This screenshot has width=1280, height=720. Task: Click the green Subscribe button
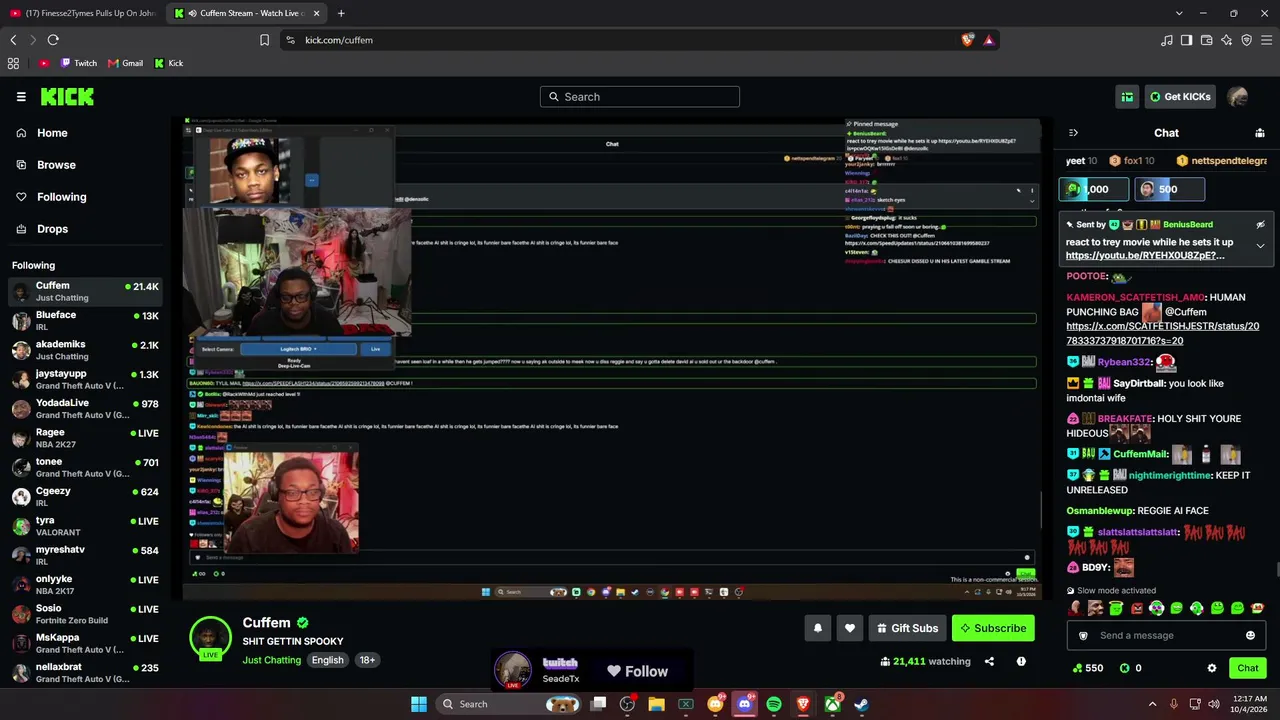[x=993, y=628]
